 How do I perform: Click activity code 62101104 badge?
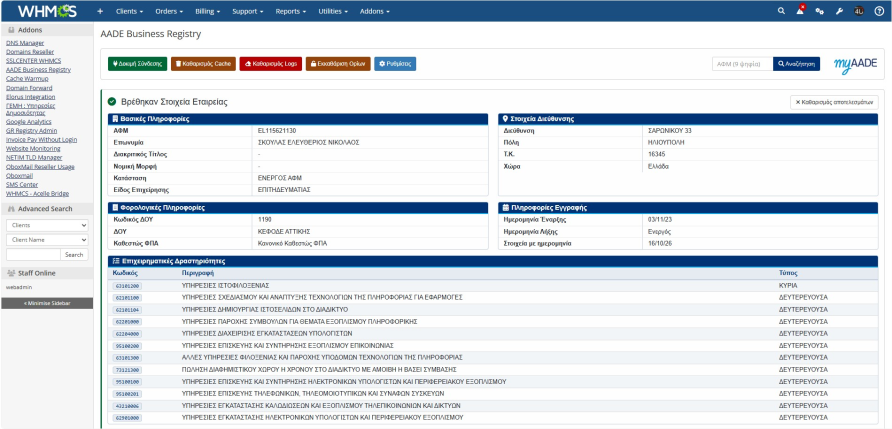point(128,310)
